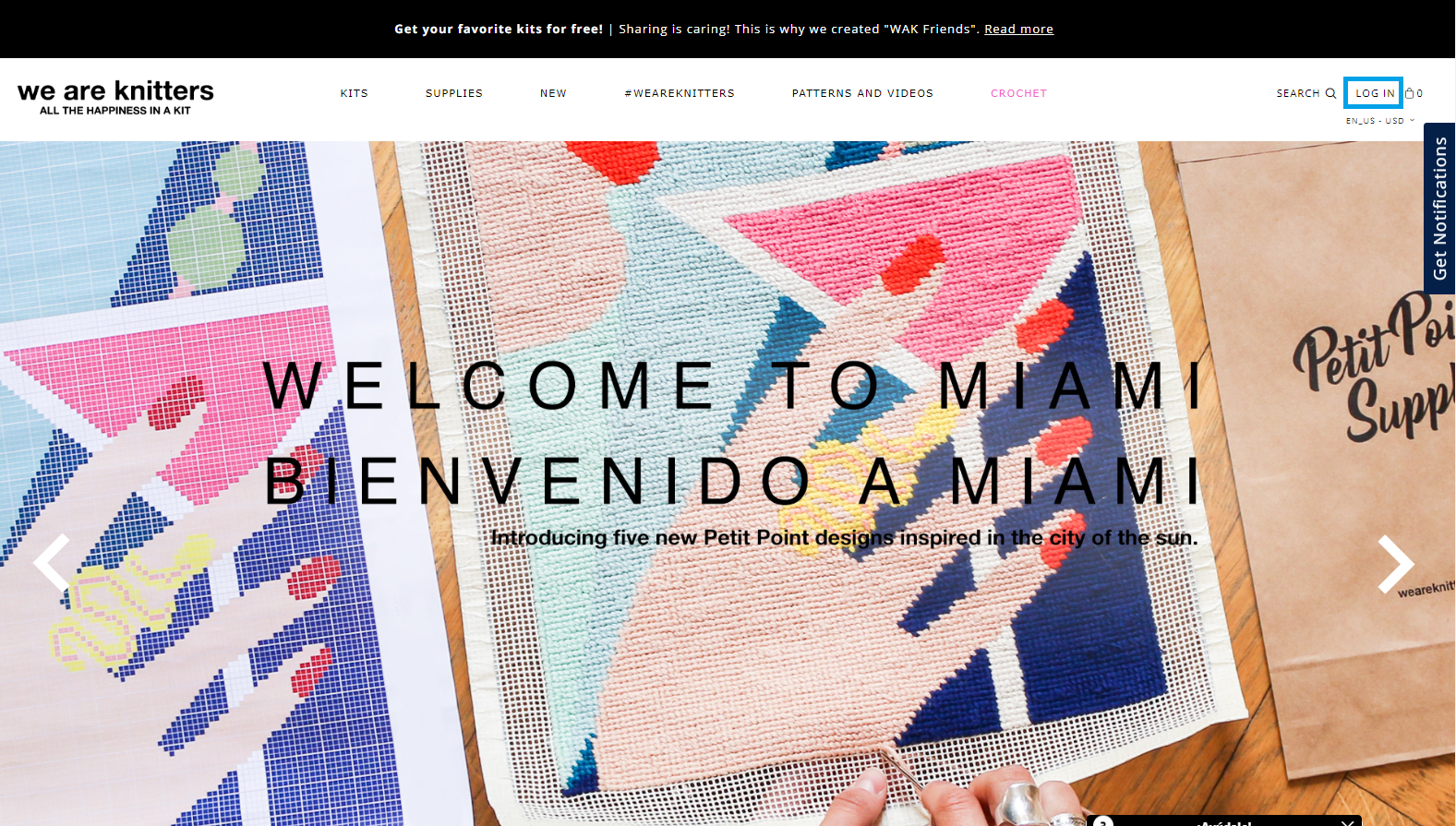Select the pink Crochet menu item
The height and width of the screenshot is (826, 1456).
click(1018, 93)
